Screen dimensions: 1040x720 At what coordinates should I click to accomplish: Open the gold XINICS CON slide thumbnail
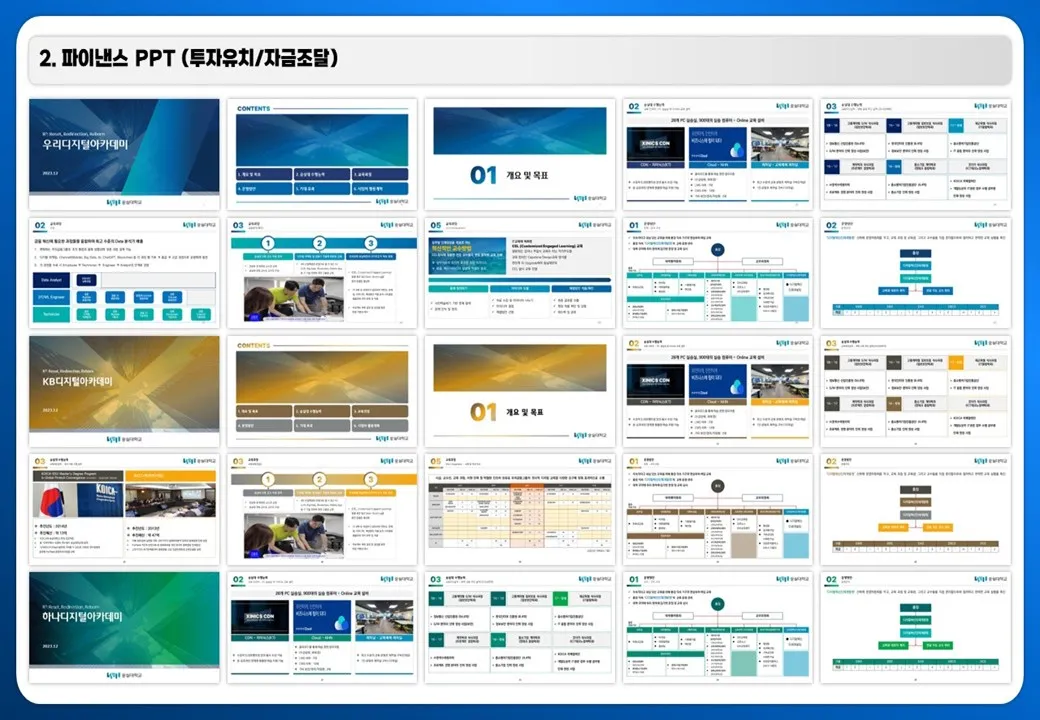tap(718, 391)
